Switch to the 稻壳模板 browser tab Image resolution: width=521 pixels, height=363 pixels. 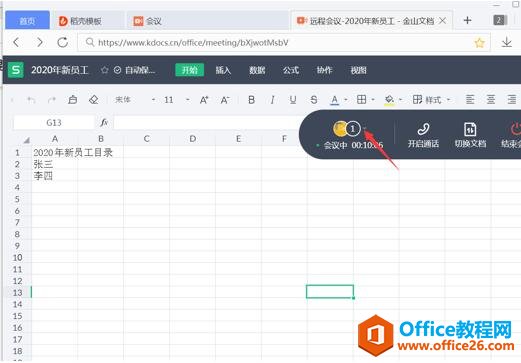88,21
